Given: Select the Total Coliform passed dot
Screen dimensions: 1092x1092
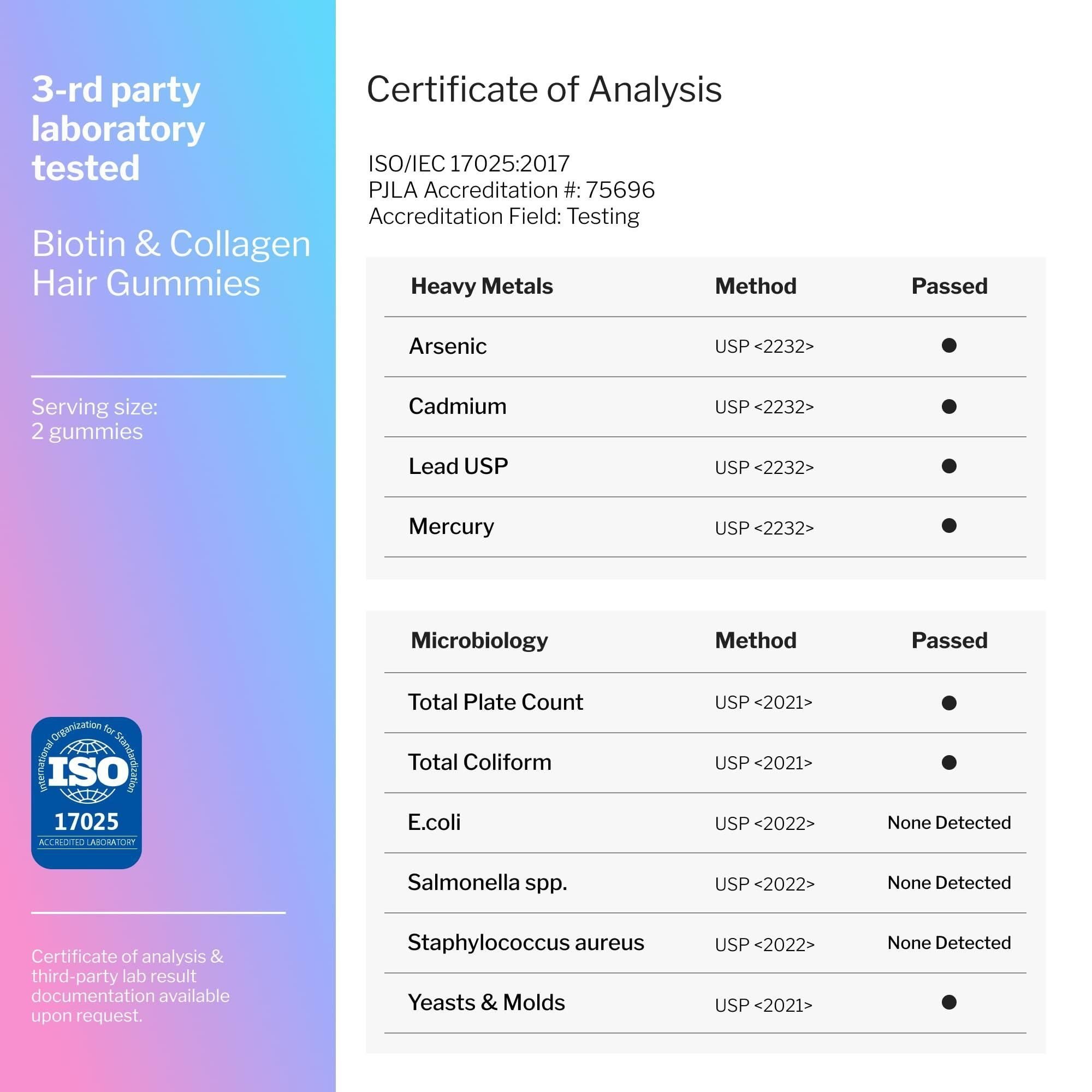Looking at the screenshot, I should coord(949,762).
